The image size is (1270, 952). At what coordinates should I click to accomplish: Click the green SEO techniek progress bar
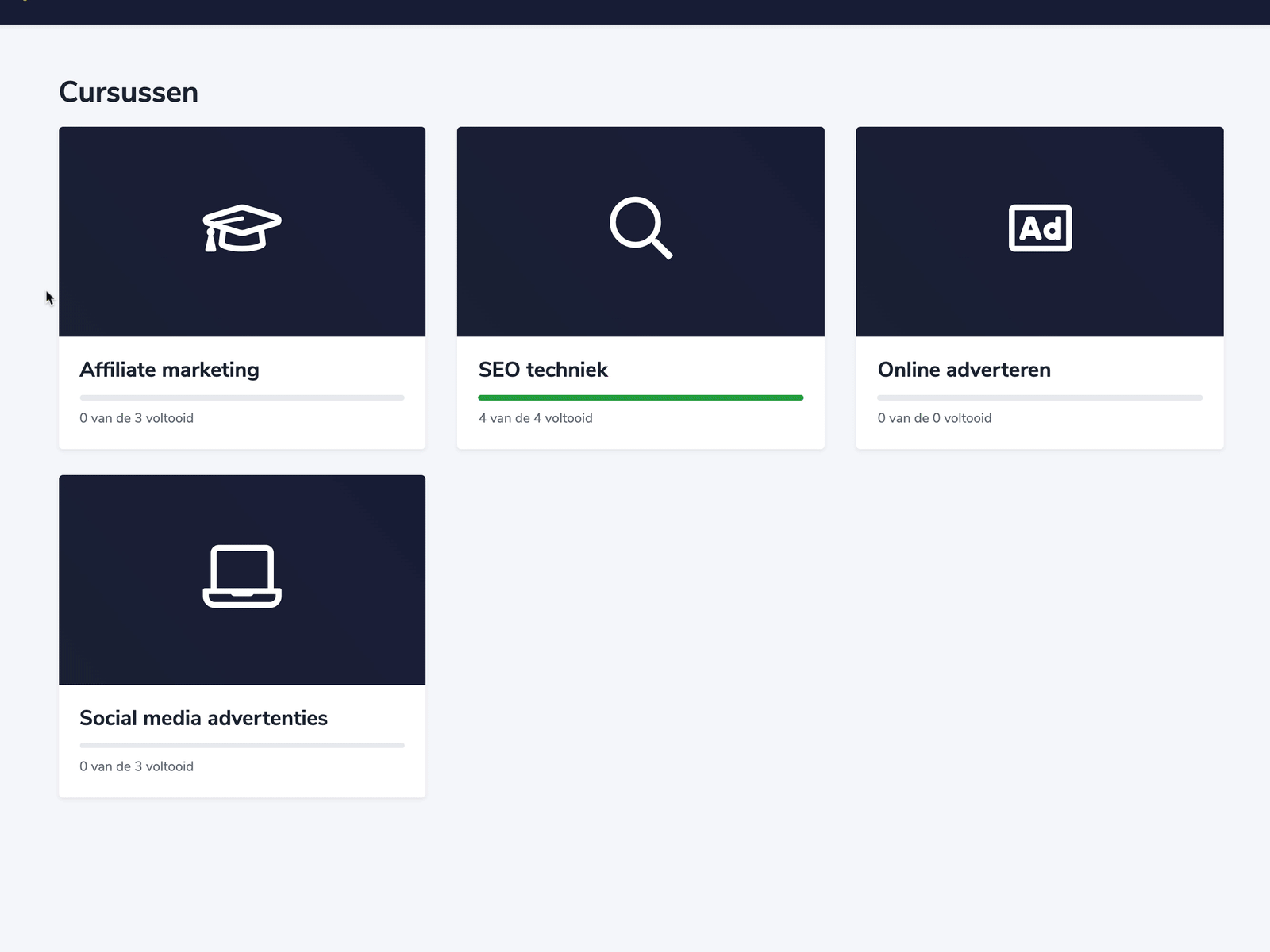click(641, 397)
